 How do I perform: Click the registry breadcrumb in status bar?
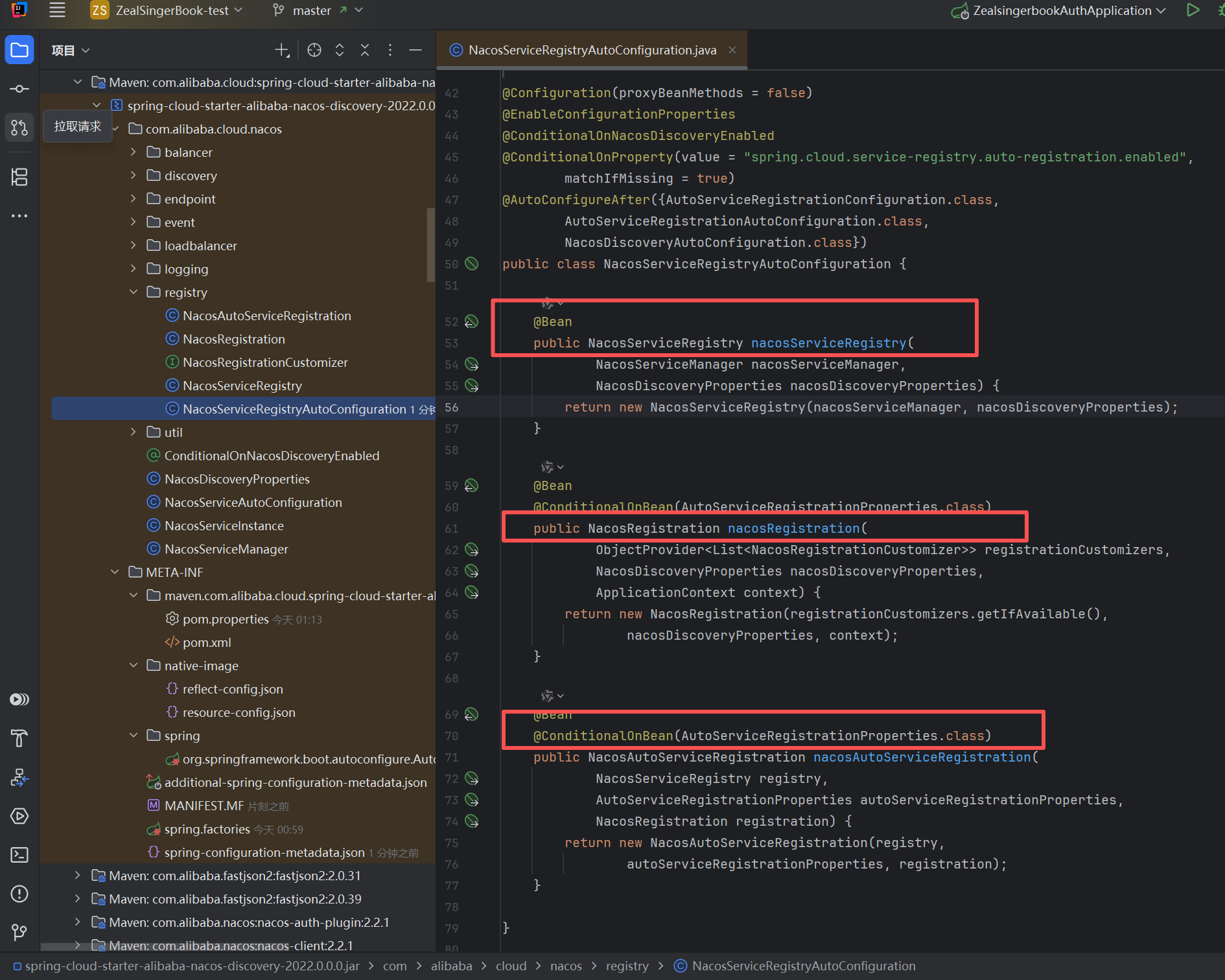(x=627, y=966)
